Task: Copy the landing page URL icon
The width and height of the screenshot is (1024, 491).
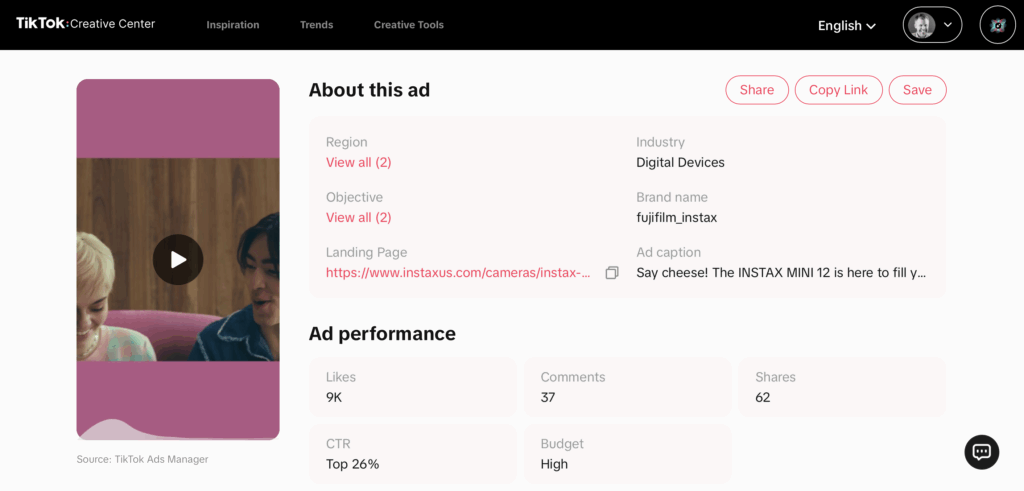Action: (x=611, y=273)
